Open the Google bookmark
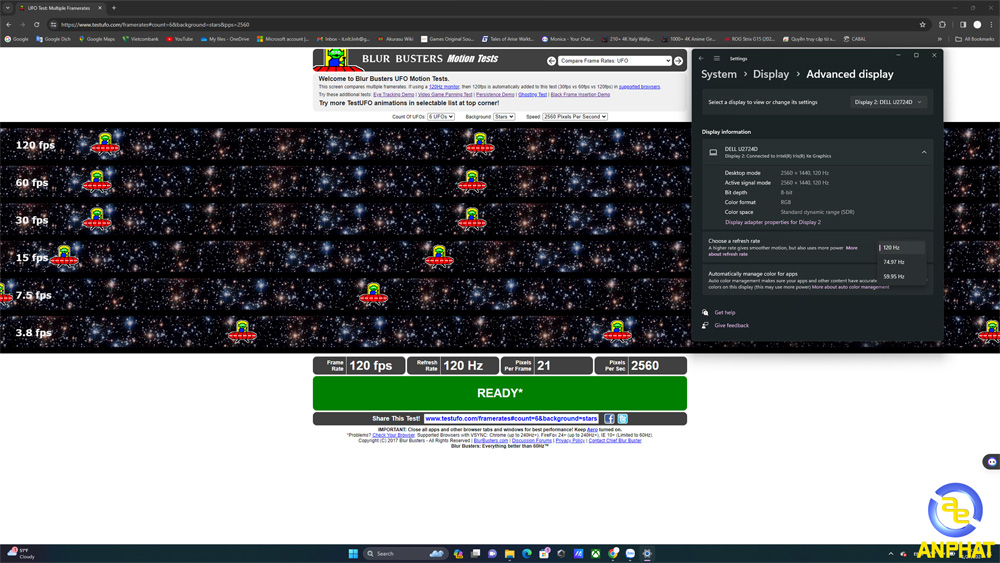Screen dimensions: 1000x563 pos(17,39)
